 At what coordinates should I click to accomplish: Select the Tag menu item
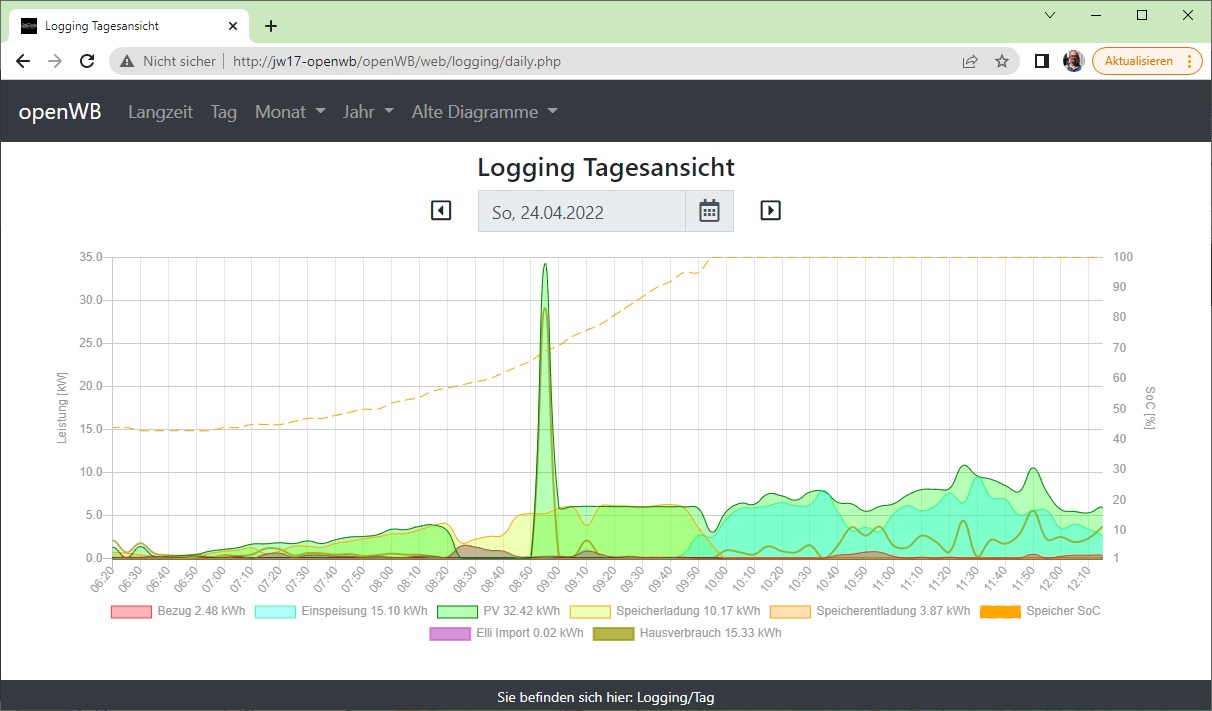[224, 112]
